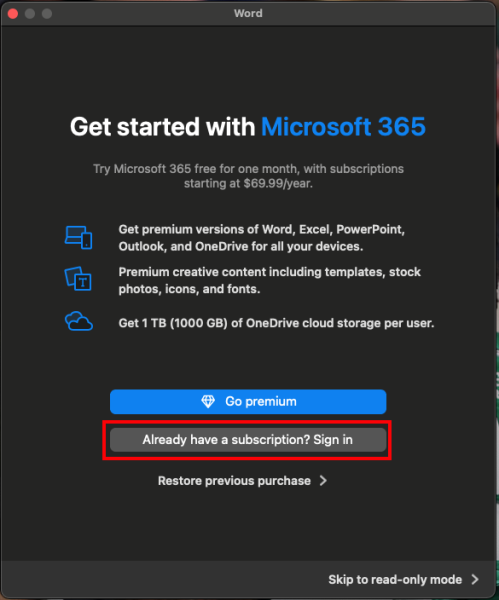
Task: Click the OneDrive cloud storage icon
Action: (x=79, y=321)
